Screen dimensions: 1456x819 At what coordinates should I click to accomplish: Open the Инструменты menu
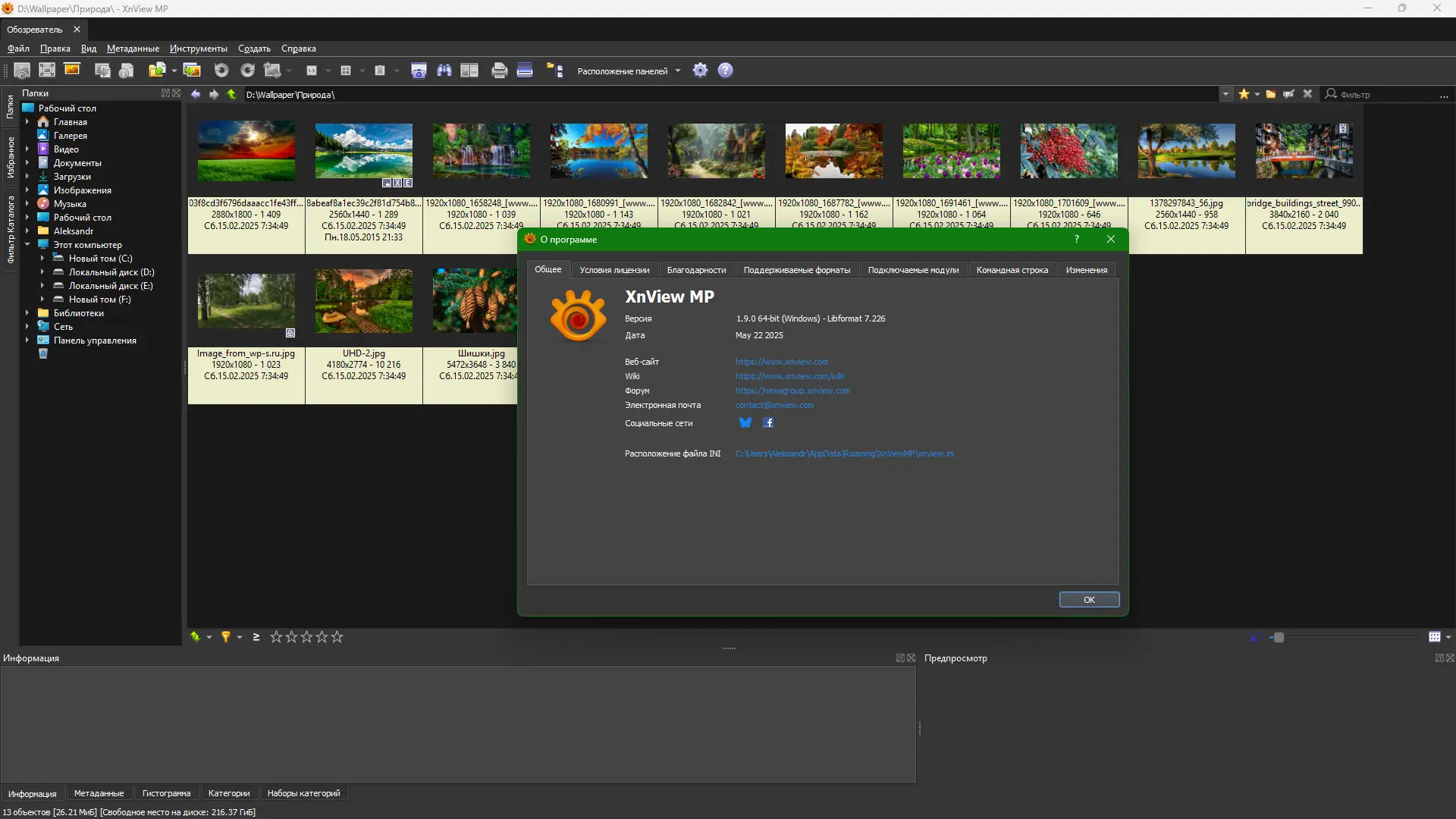[x=198, y=49]
